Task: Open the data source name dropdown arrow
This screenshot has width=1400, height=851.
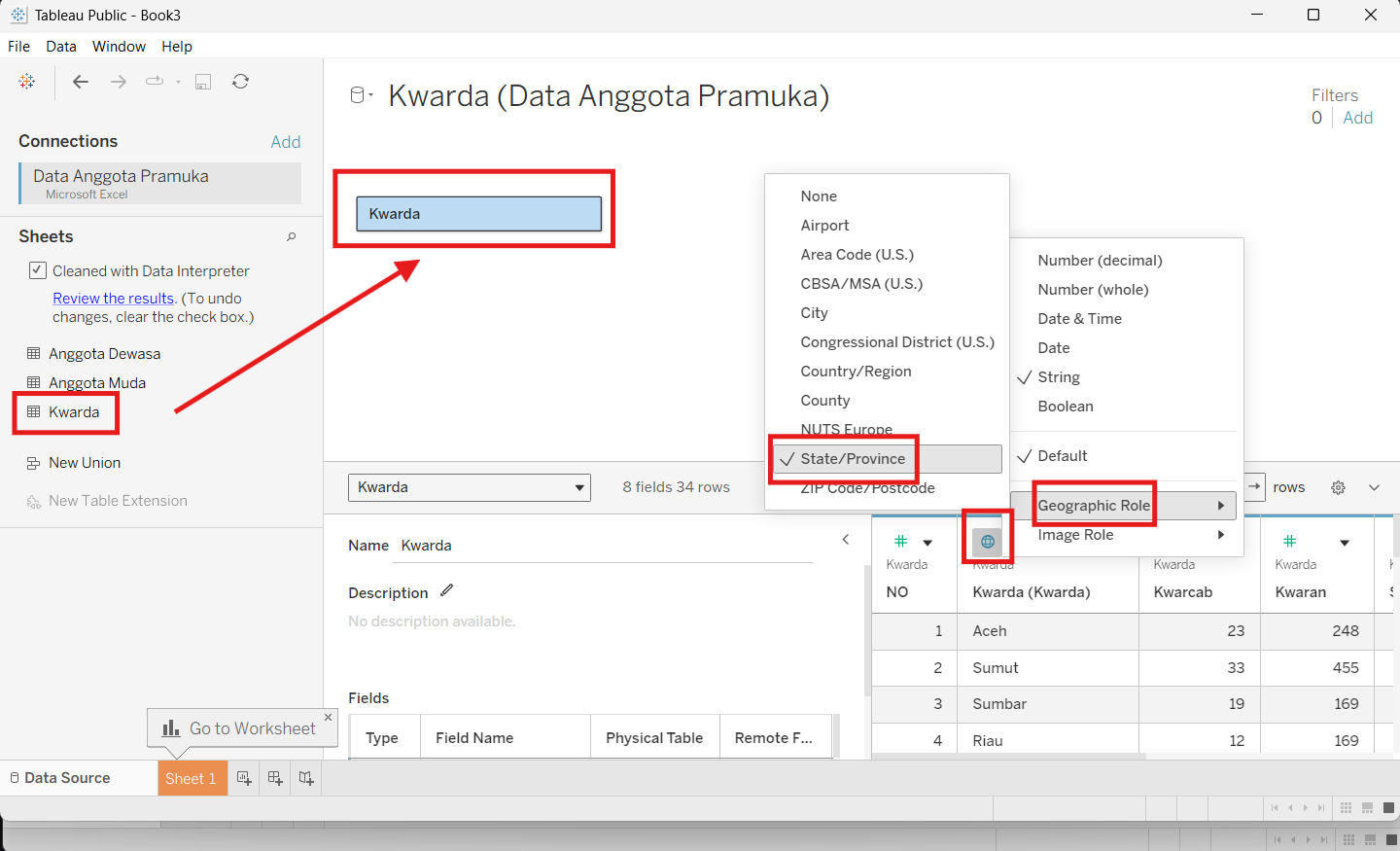Action: [371, 94]
